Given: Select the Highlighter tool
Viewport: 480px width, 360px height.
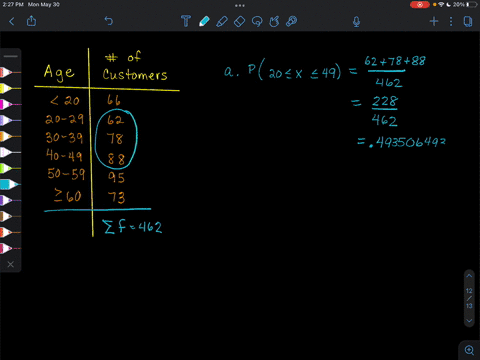Looking at the screenshot, I should (222, 21).
